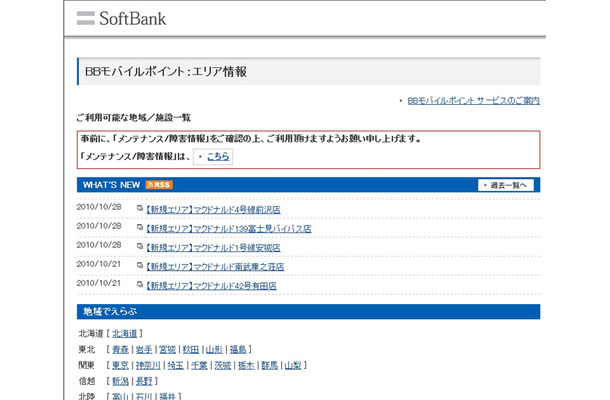Open the マクドナルド139富士見バイパス店 news link
Screen dimensions: 610x400
pos(229,229)
